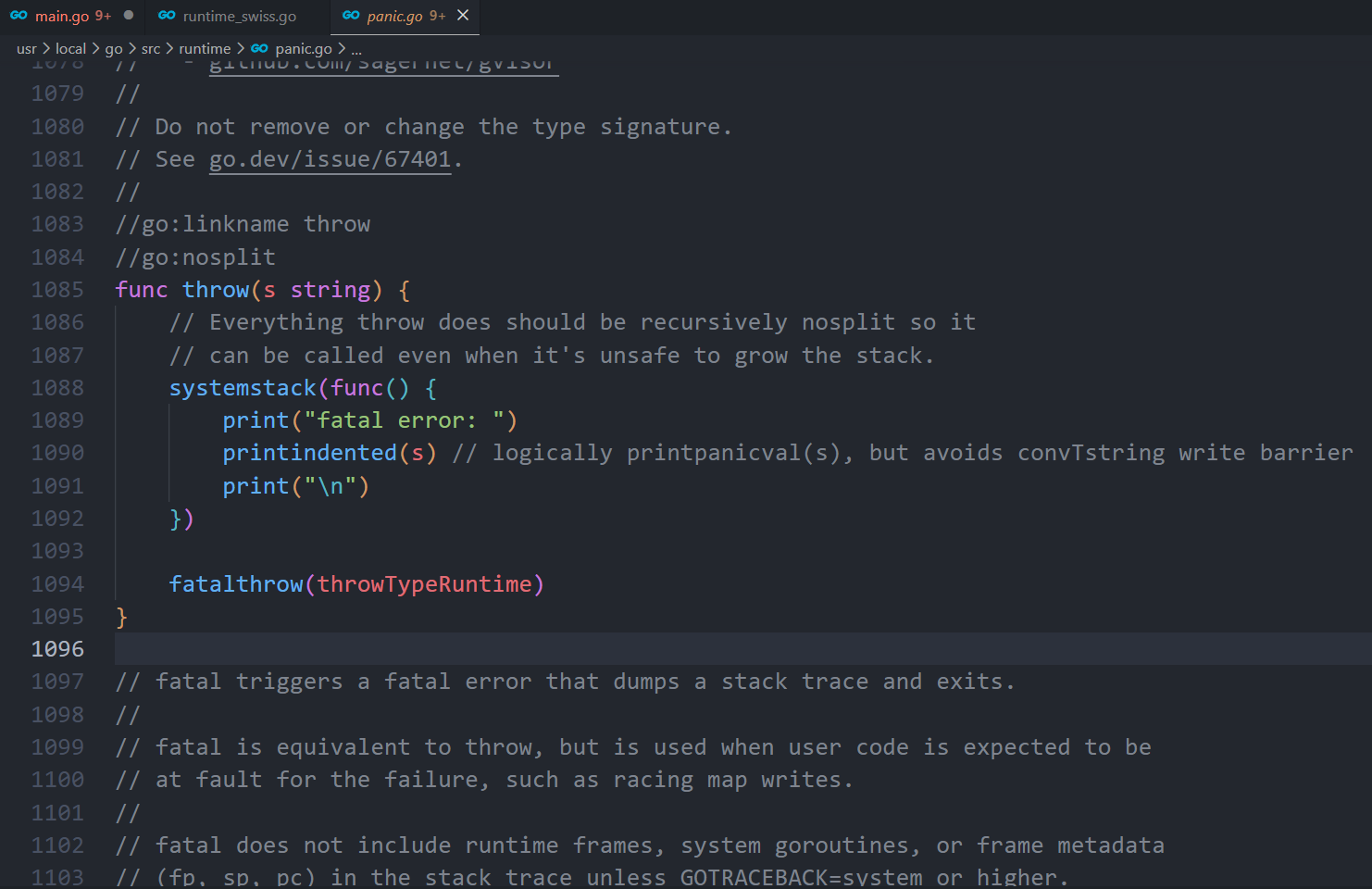
Task: Click 'printindented' call on line 1090
Action: tap(309, 453)
